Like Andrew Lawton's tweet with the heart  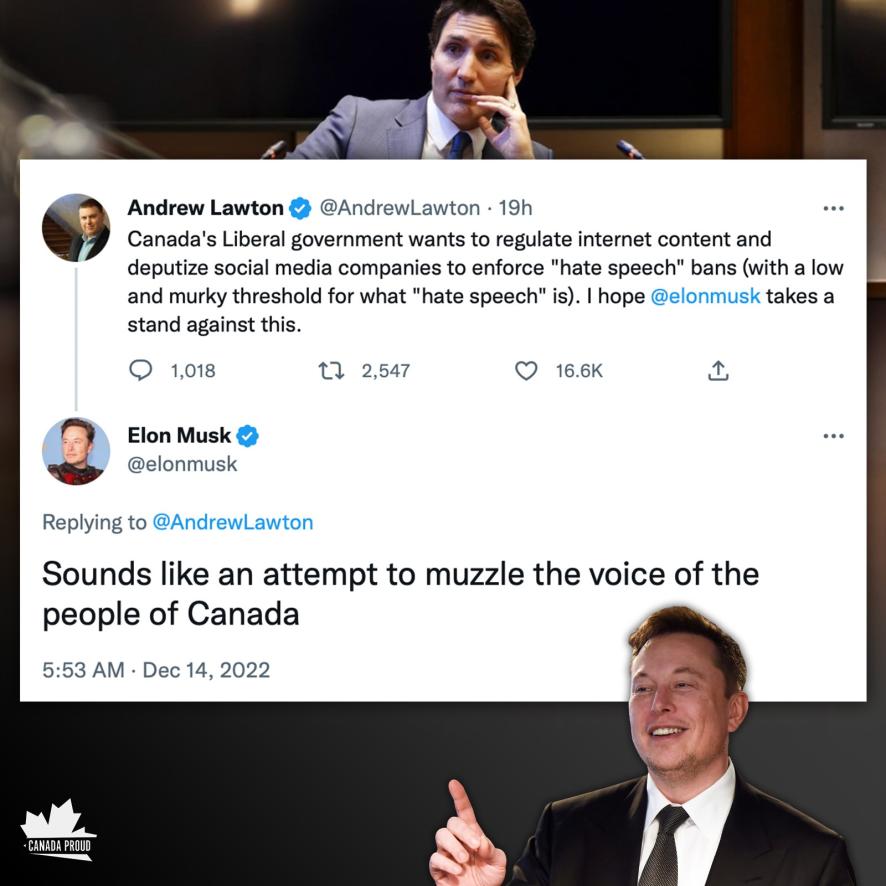[526, 371]
